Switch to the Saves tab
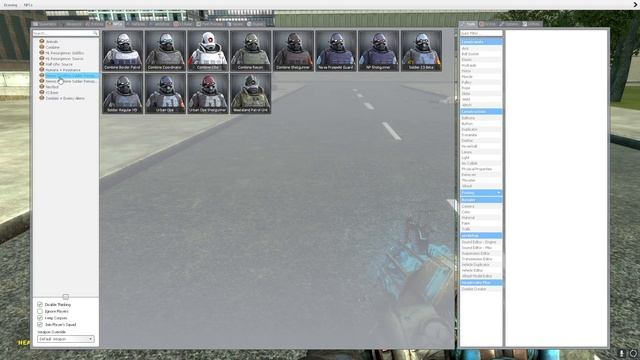This screenshot has width=640, height=360. pyautogui.click(x=236, y=24)
